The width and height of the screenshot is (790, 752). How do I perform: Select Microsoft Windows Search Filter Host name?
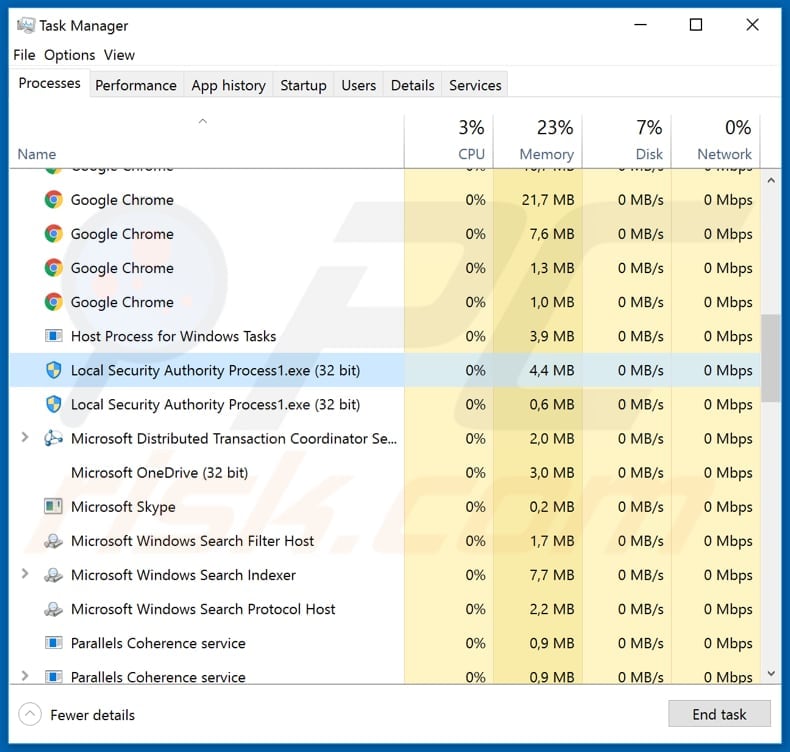click(192, 541)
